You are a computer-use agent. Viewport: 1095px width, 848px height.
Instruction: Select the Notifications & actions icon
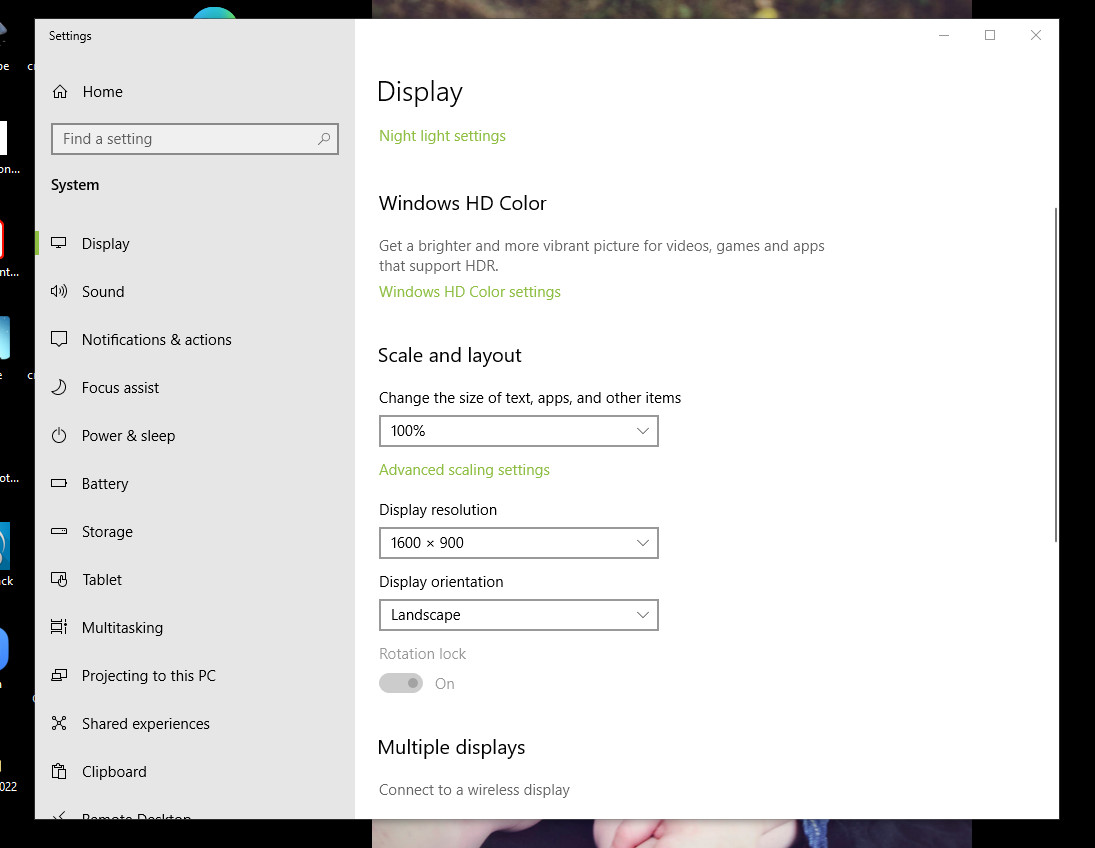tap(60, 340)
